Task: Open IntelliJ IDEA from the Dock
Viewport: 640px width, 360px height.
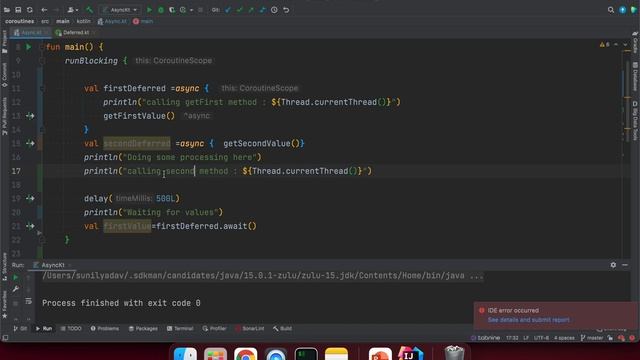Action: [410, 353]
